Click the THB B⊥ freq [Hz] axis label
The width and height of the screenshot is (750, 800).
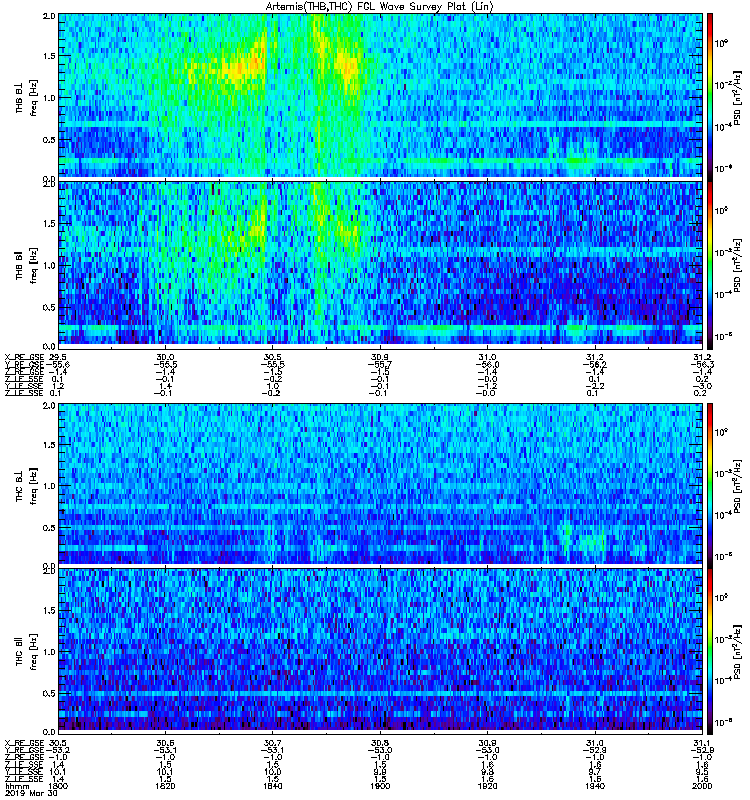click(27, 98)
